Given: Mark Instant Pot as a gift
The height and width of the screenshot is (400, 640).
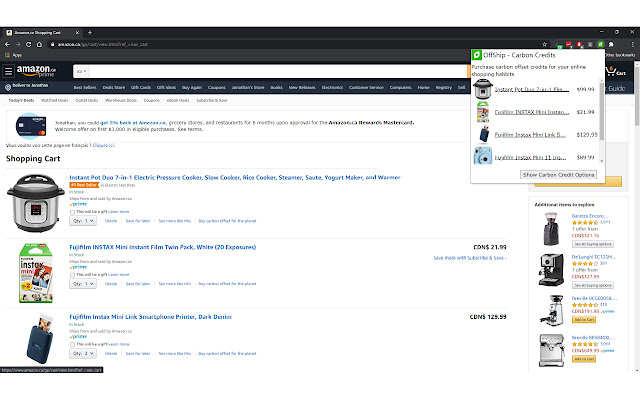Looking at the screenshot, I should 72,212.
